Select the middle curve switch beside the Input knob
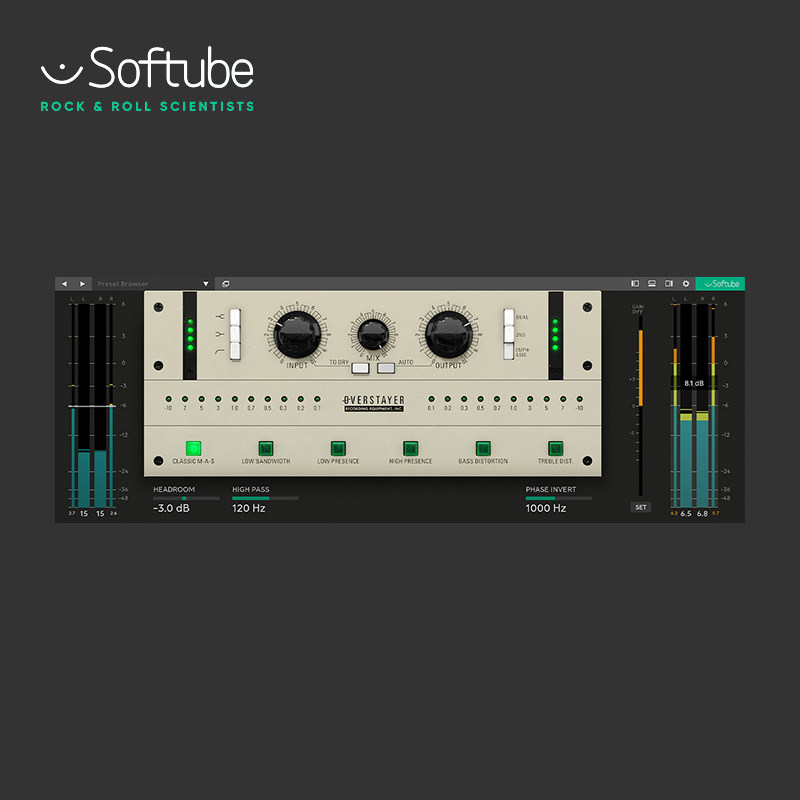The image size is (800, 800). 235,334
